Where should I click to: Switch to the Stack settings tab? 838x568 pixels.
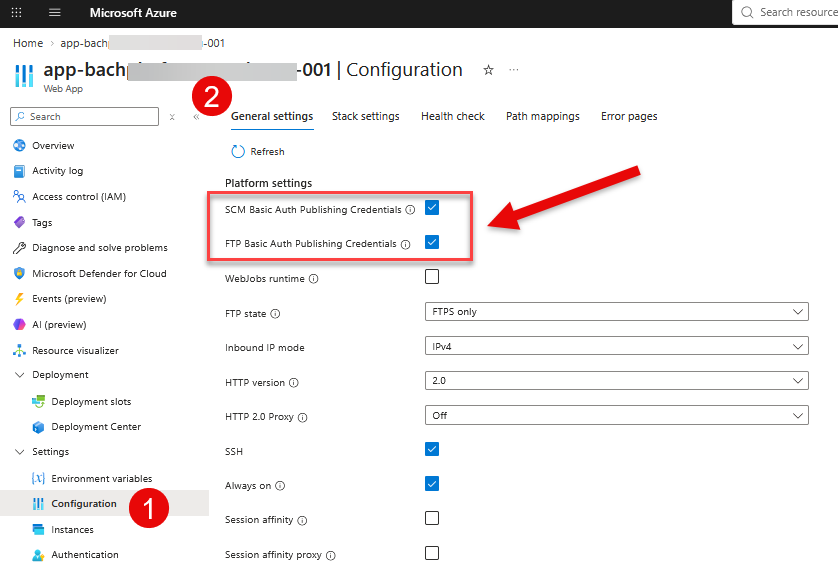[x=366, y=116]
